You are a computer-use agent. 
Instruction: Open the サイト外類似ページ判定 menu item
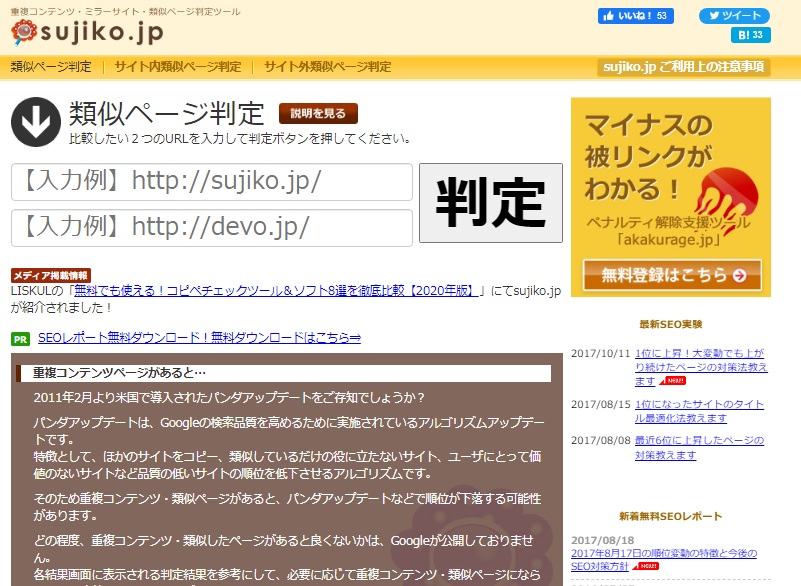click(327, 67)
